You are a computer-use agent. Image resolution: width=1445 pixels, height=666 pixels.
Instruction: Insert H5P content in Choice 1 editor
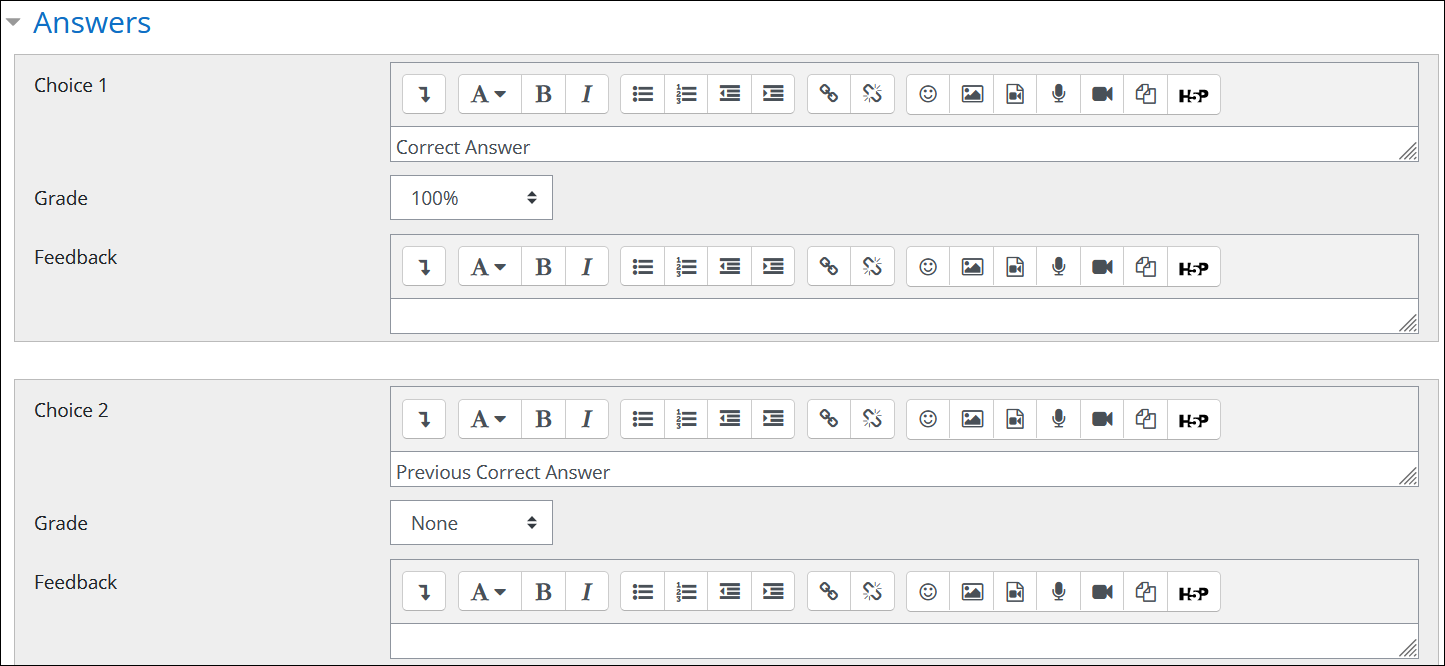[x=1194, y=94]
